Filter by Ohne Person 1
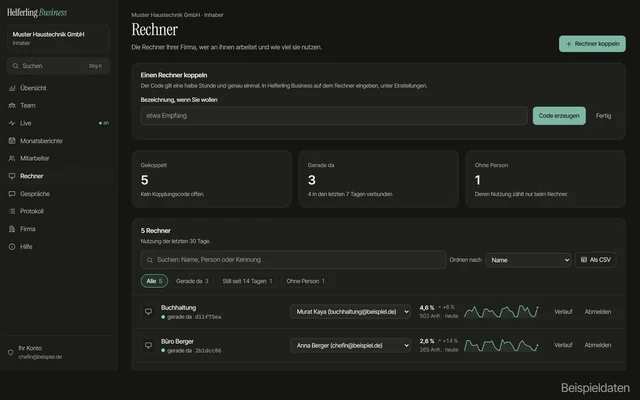This screenshot has height=400, width=640. [306, 281]
